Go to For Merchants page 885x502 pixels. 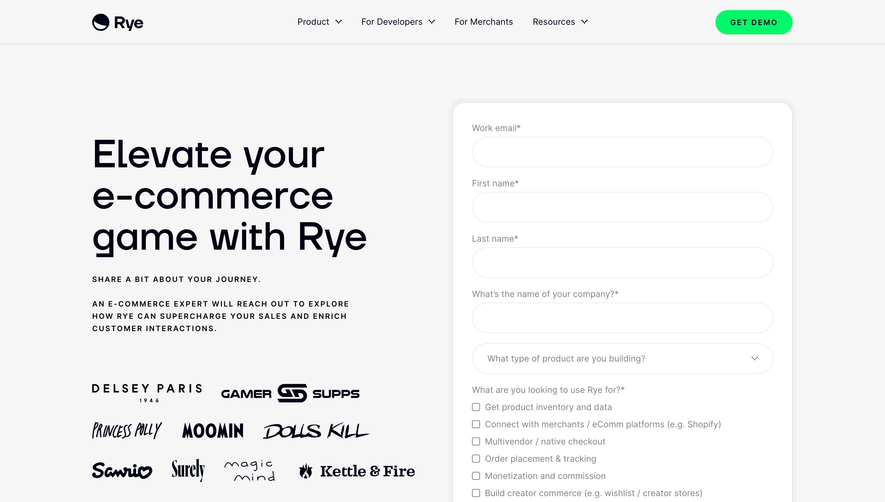[x=484, y=22]
